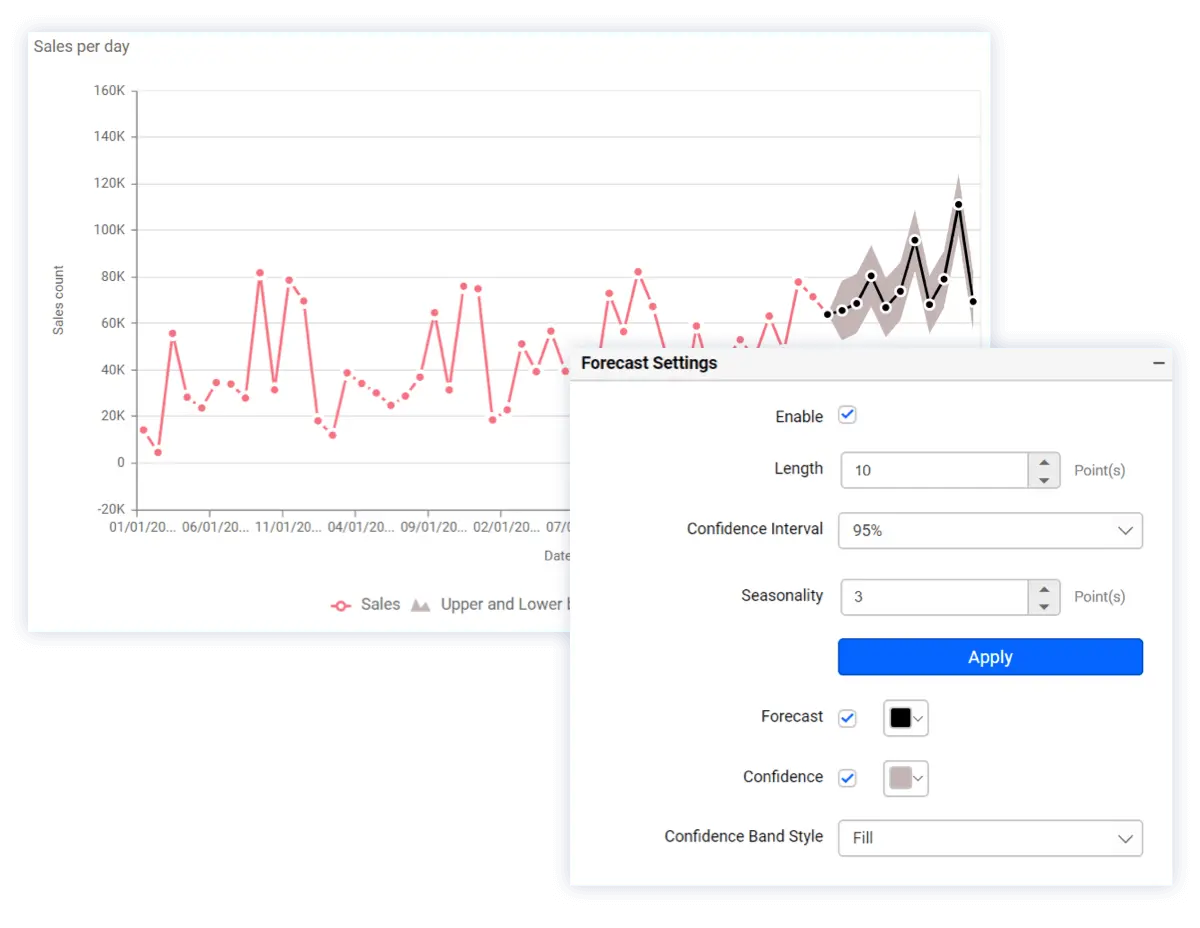Expand the Confidence Band Style dropdown
The width and height of the screenshot is (1200, 928).
[989, 838]
